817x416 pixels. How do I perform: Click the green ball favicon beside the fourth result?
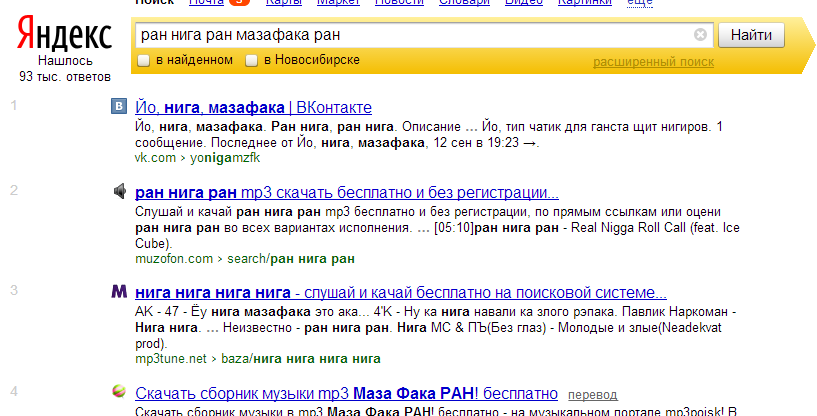[119, 390]
